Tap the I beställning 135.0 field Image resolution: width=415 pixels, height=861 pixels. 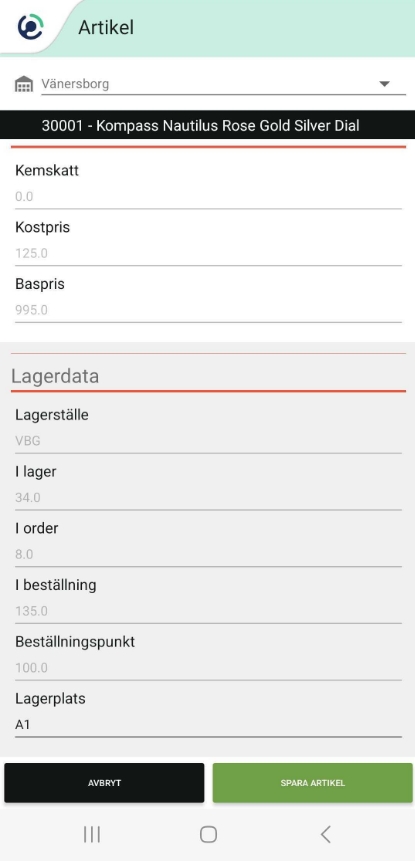208,611
